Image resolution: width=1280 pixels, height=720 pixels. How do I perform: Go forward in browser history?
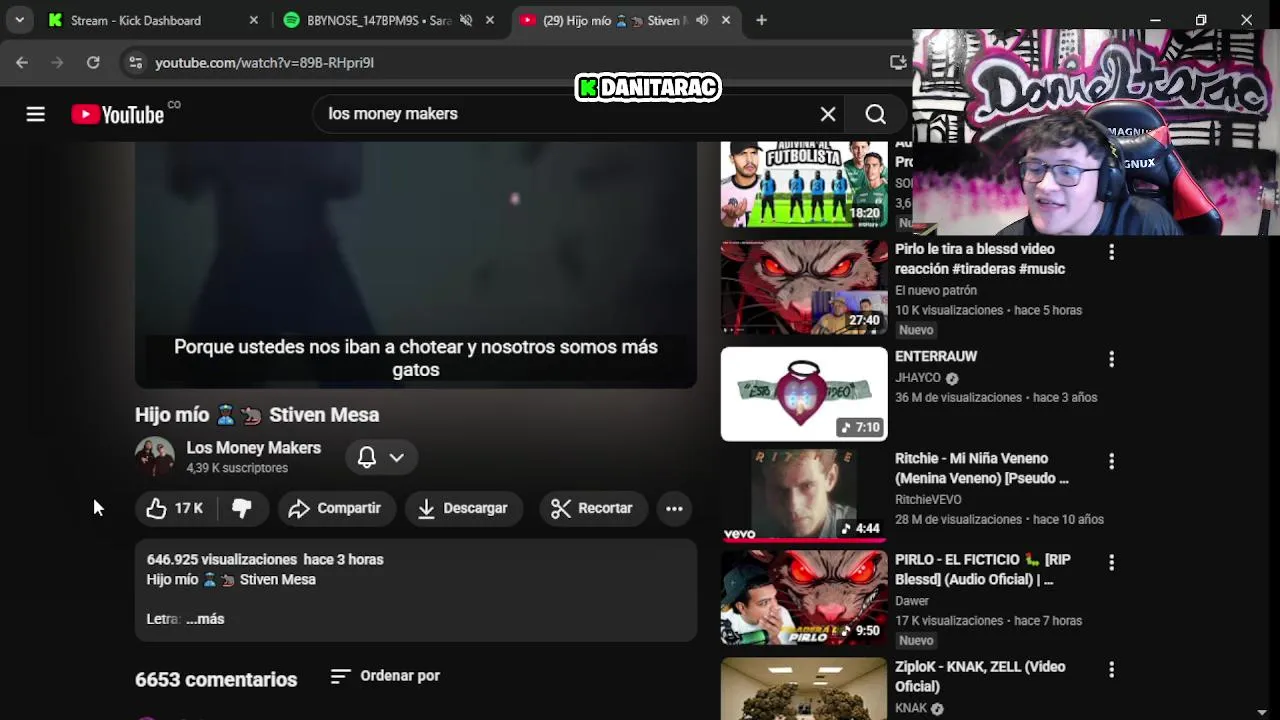(57, 62)
